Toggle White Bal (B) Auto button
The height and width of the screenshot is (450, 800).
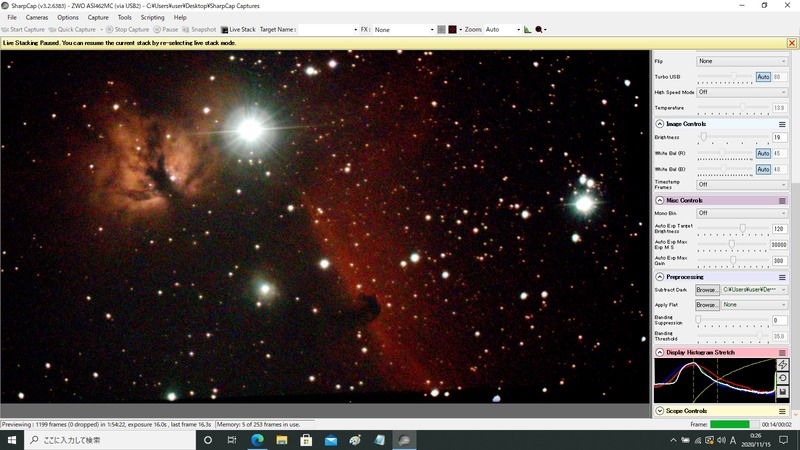pos(763,169)
